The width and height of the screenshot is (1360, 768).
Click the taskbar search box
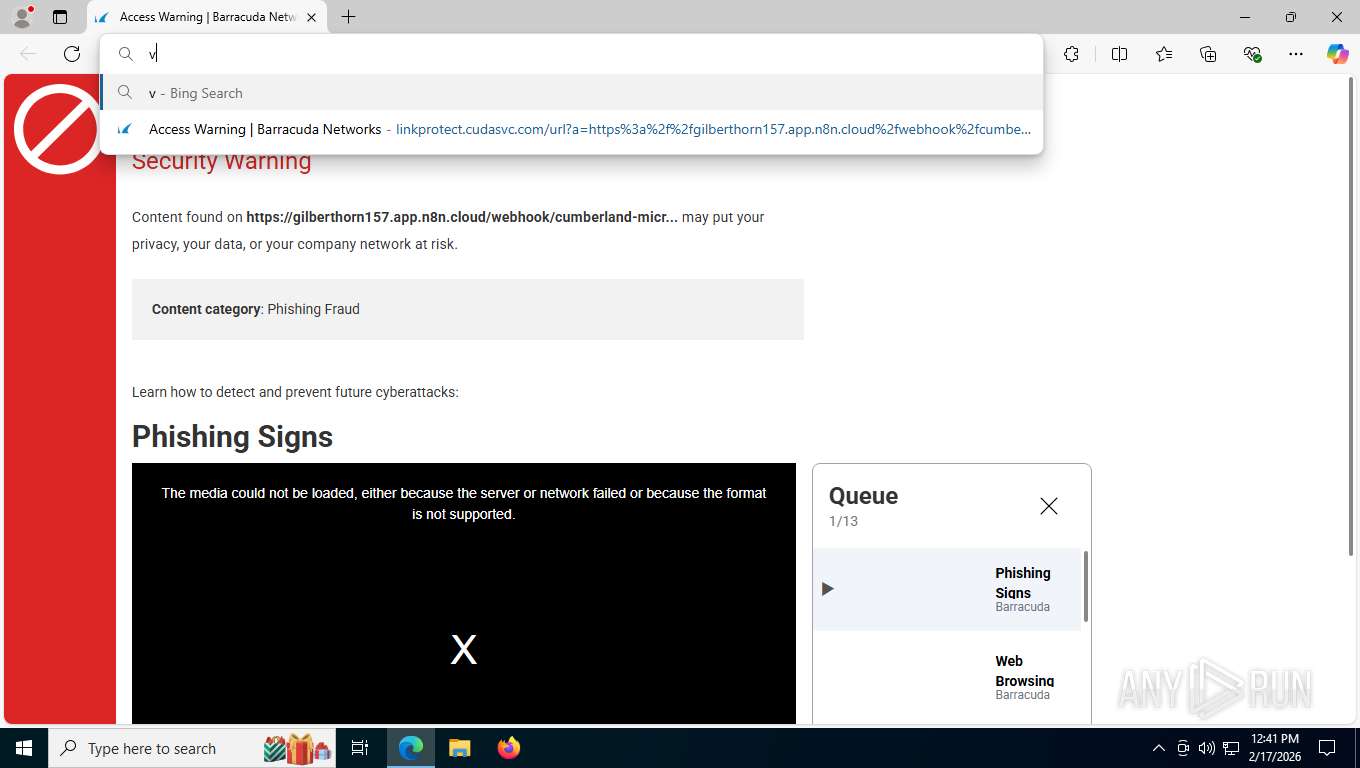[x=193, y=748]
